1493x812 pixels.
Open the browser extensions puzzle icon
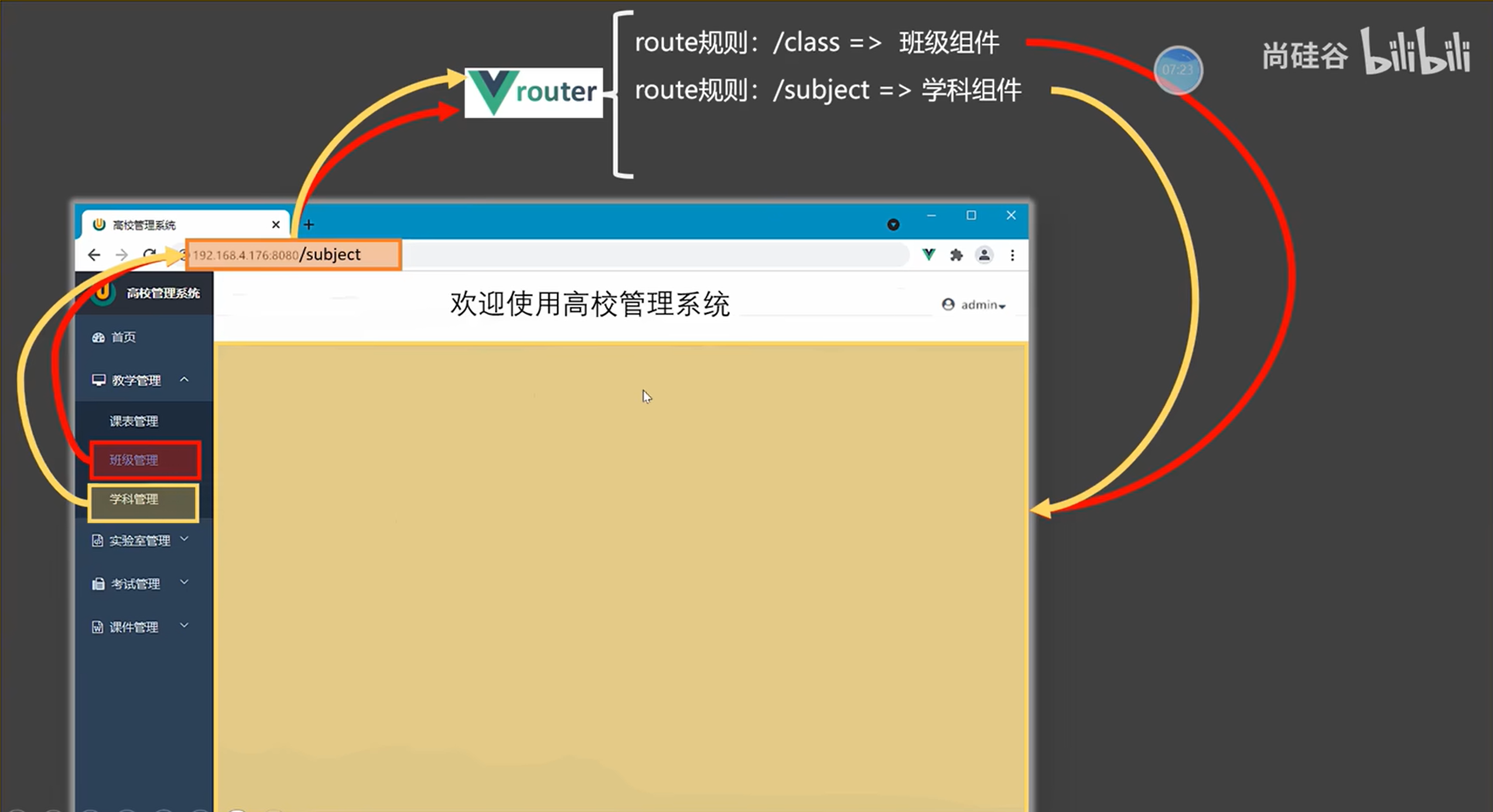(956, 255)
